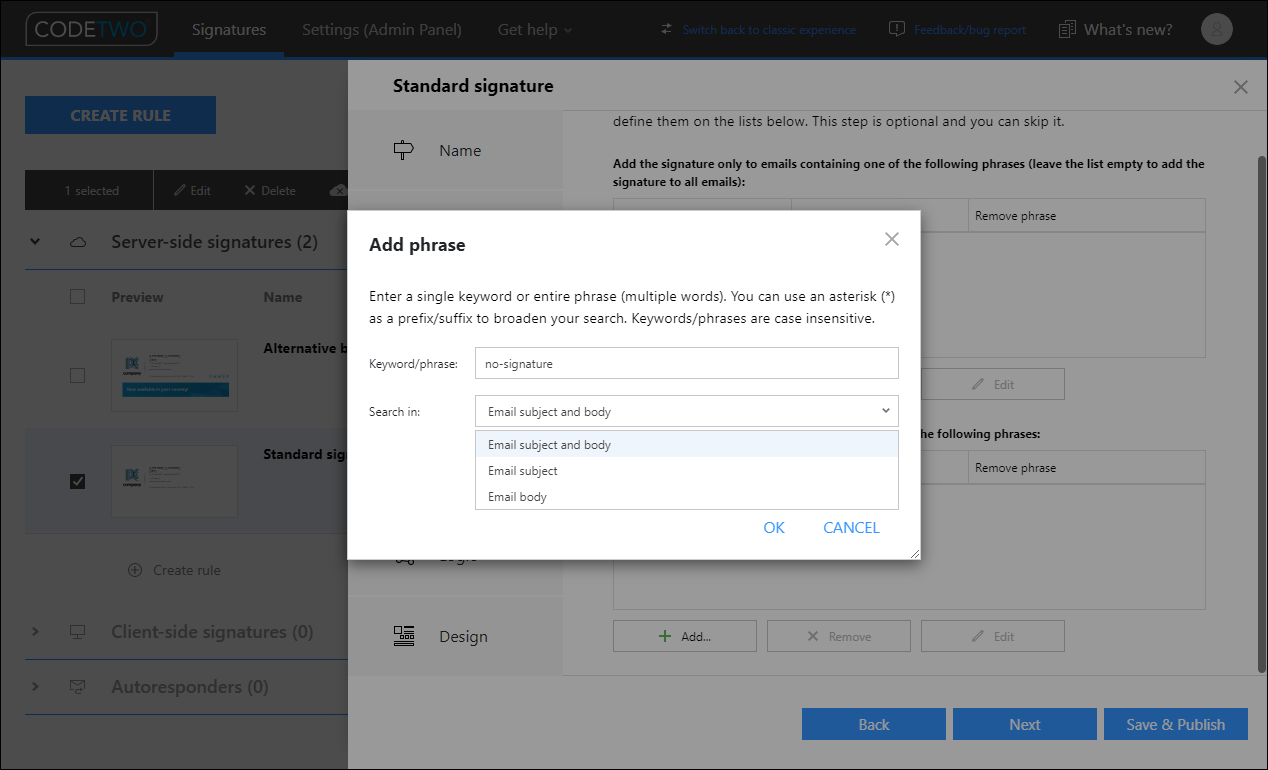Open the Standard signature preview thumbnail
1268x770 pixels.
[174, 481]
